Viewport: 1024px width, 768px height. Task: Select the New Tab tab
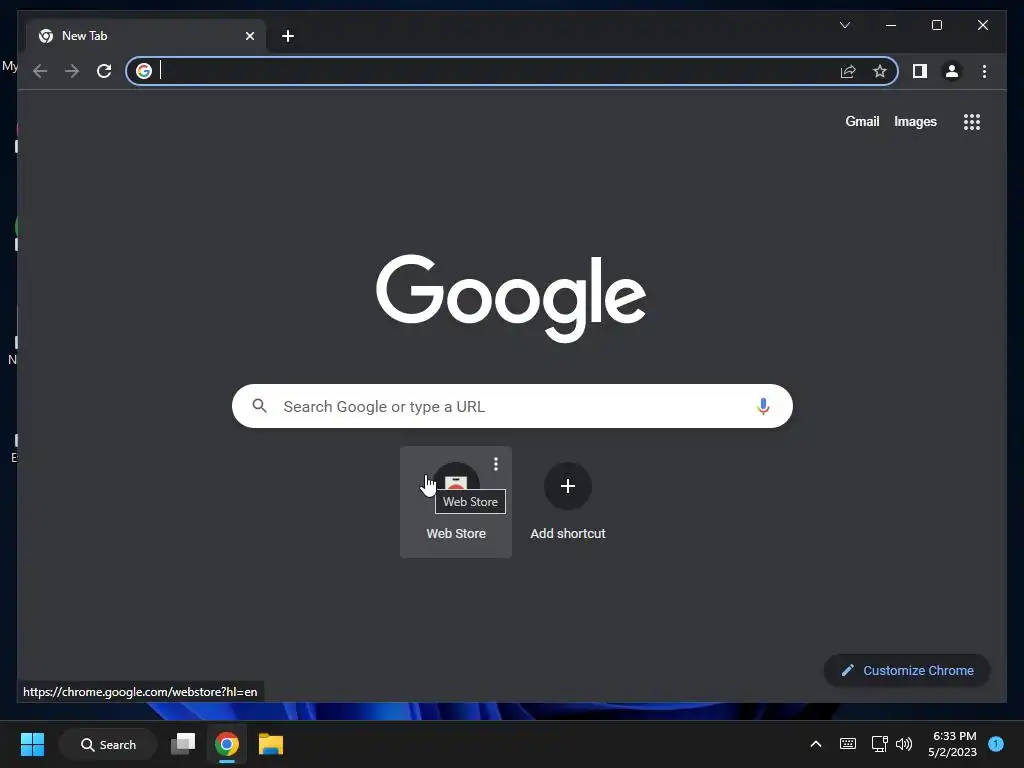click(x=145, y=36)
